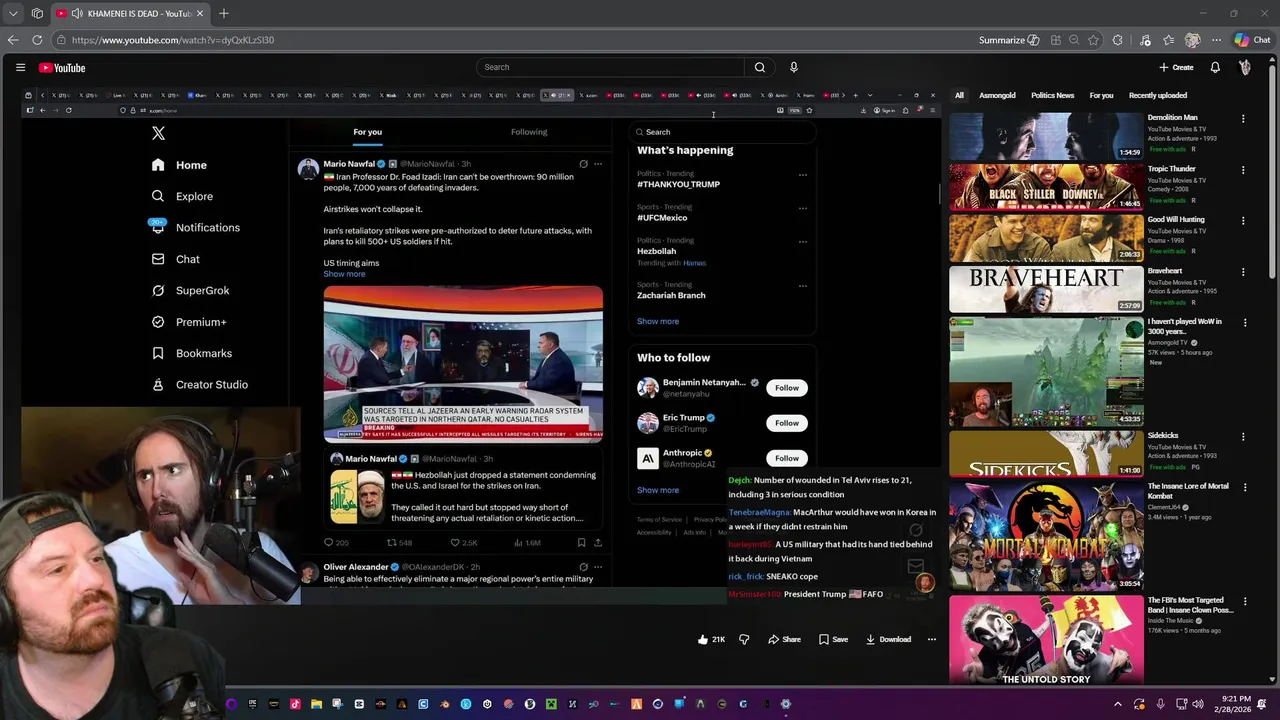Screen dimensions: 1280x720
Task: Open the system tray volume icon
Action: [x=1199, y=704]
